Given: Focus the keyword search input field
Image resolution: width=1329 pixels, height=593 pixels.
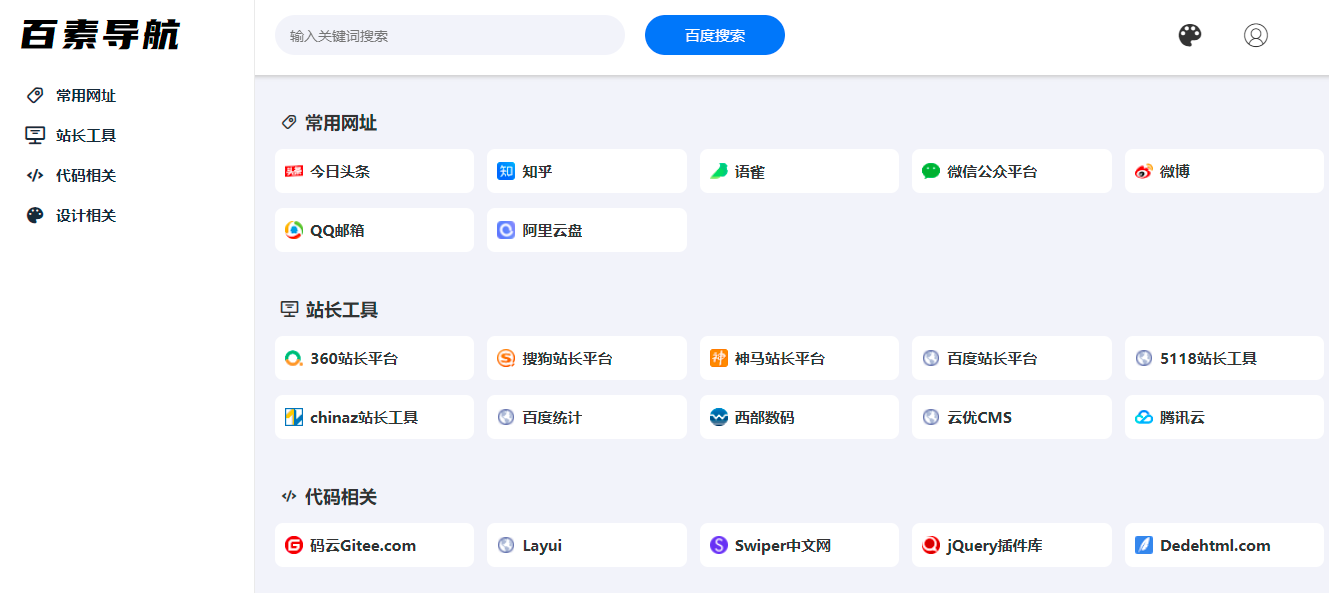Looking at the screenshot, I should [x=449, y=35].
